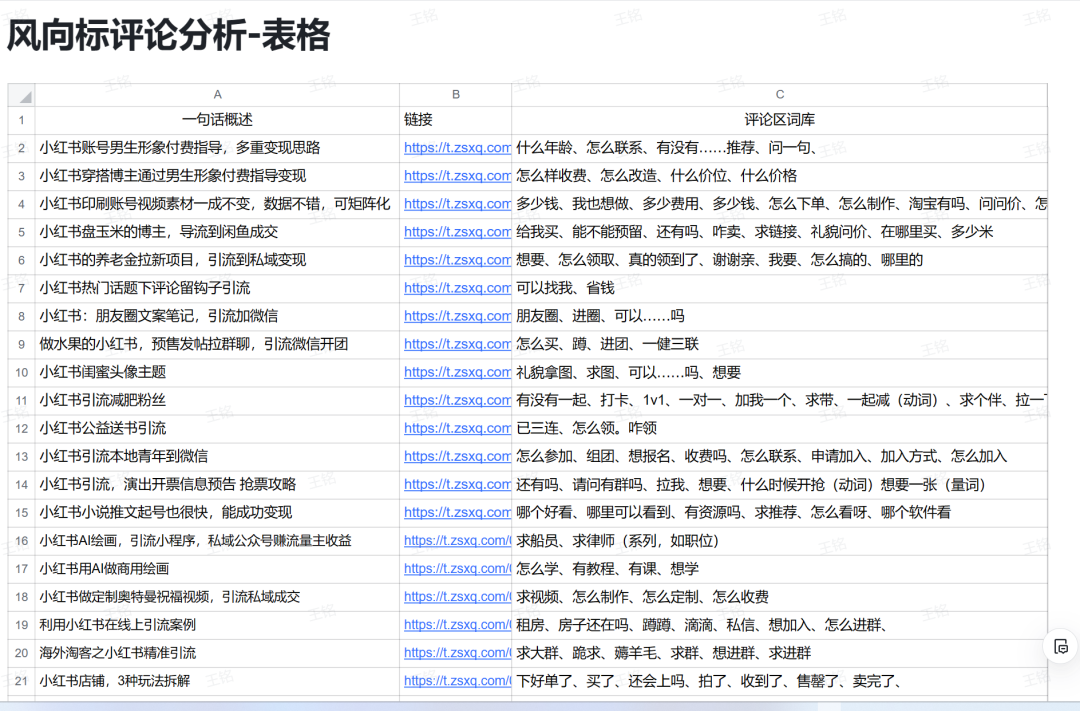This screenshot has width=1080, height=711.
Task: Open the link in row 11 (引流减肥粉丝)
Action: (x=457, y=400)
